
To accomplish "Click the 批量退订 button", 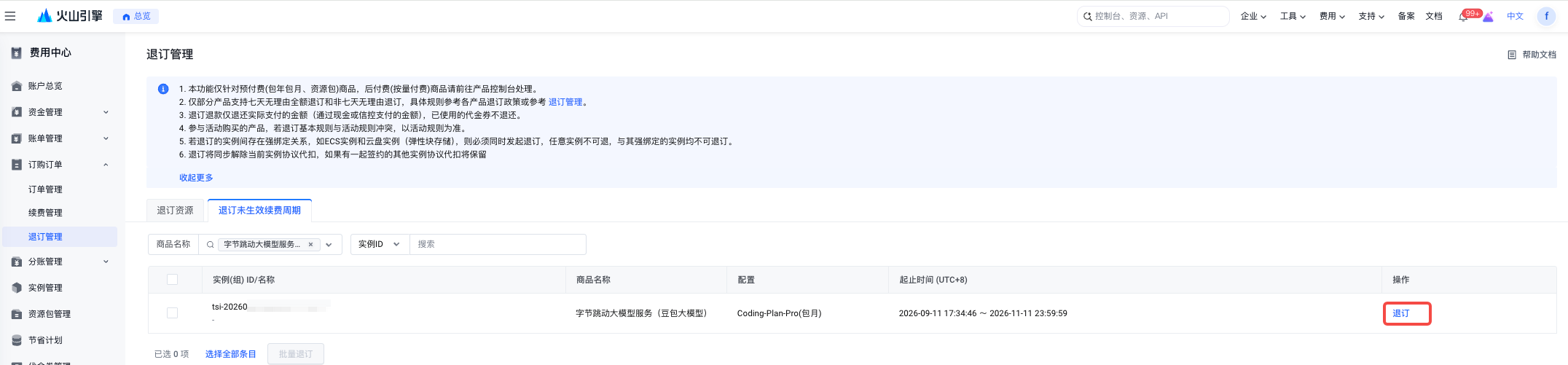I will tap(296, 354).
